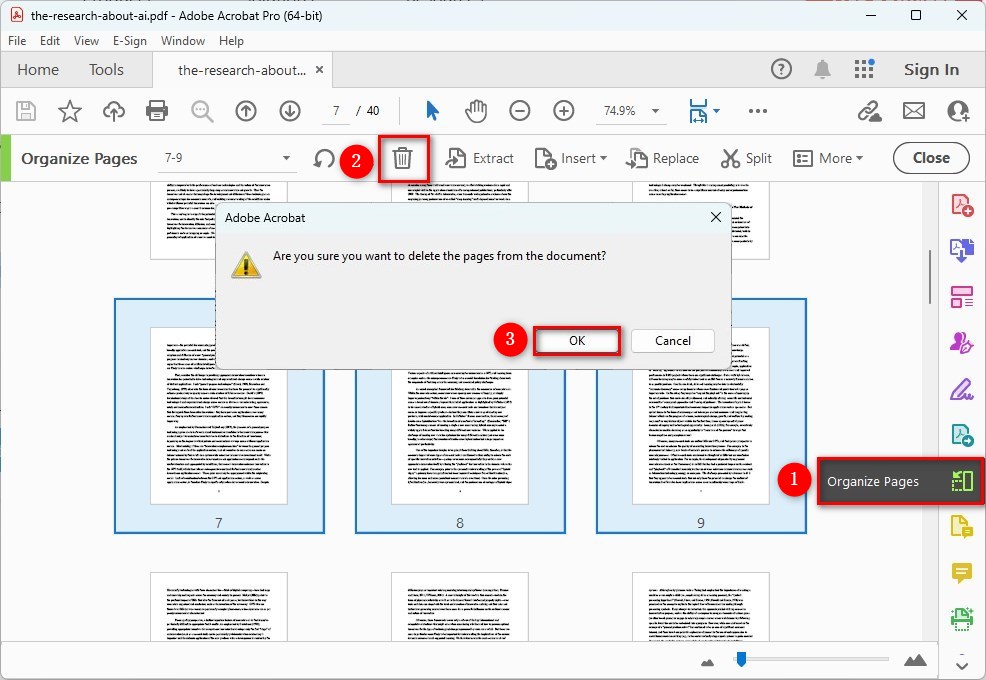This screenshot has height=680, width=986.
Task: Share the file via email icon
Action: click(914, 111)
